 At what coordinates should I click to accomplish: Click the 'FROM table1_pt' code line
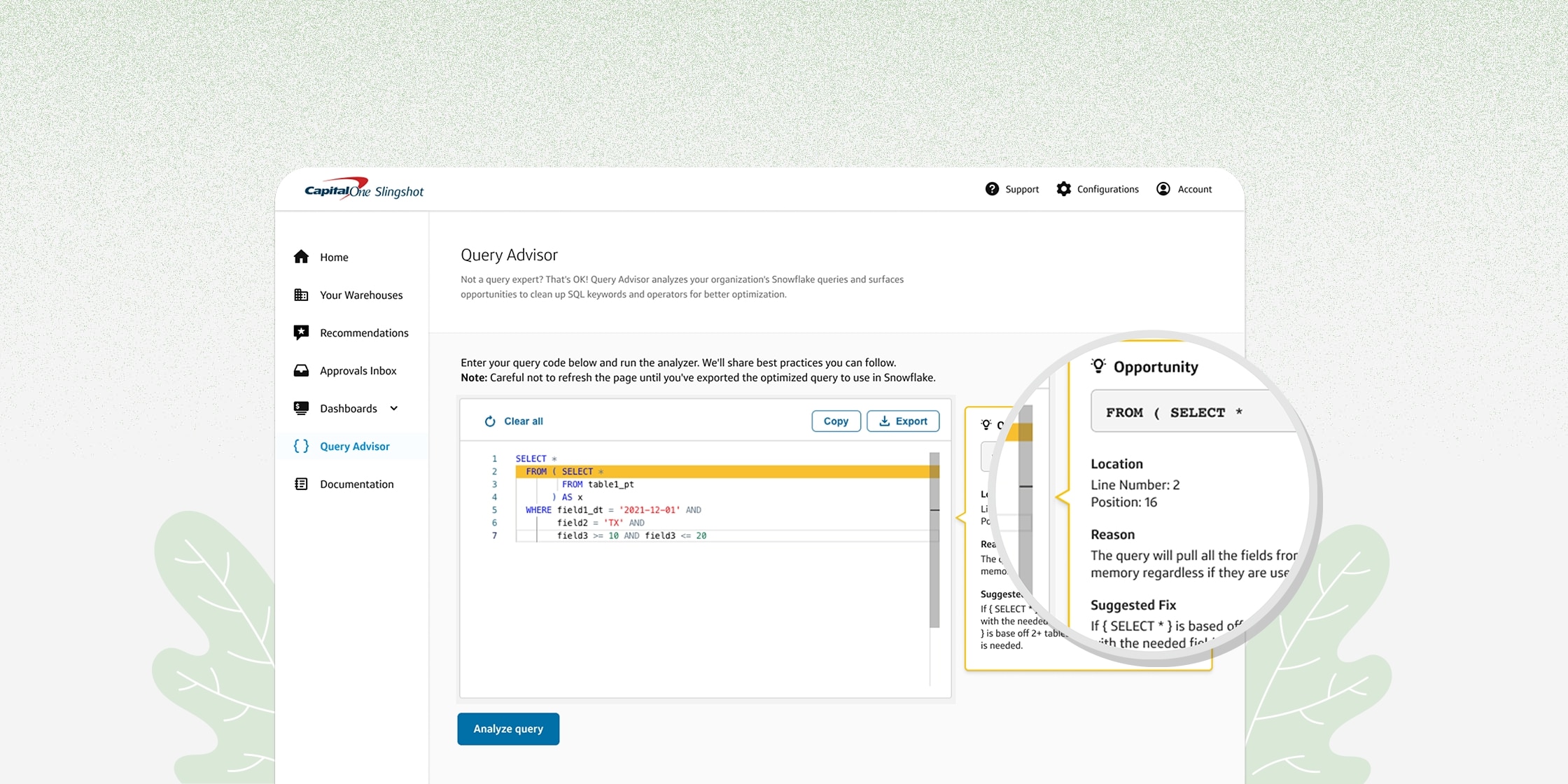coord(598,484)
